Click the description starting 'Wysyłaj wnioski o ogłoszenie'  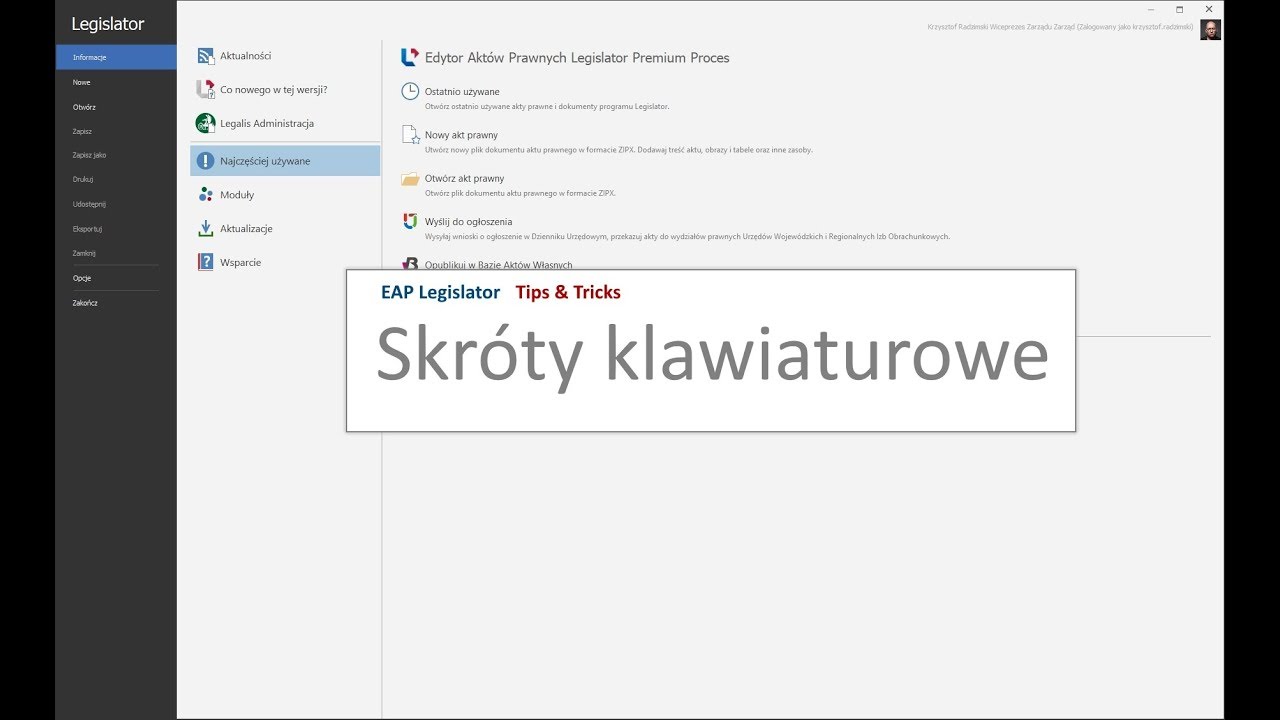pos(687,237)
